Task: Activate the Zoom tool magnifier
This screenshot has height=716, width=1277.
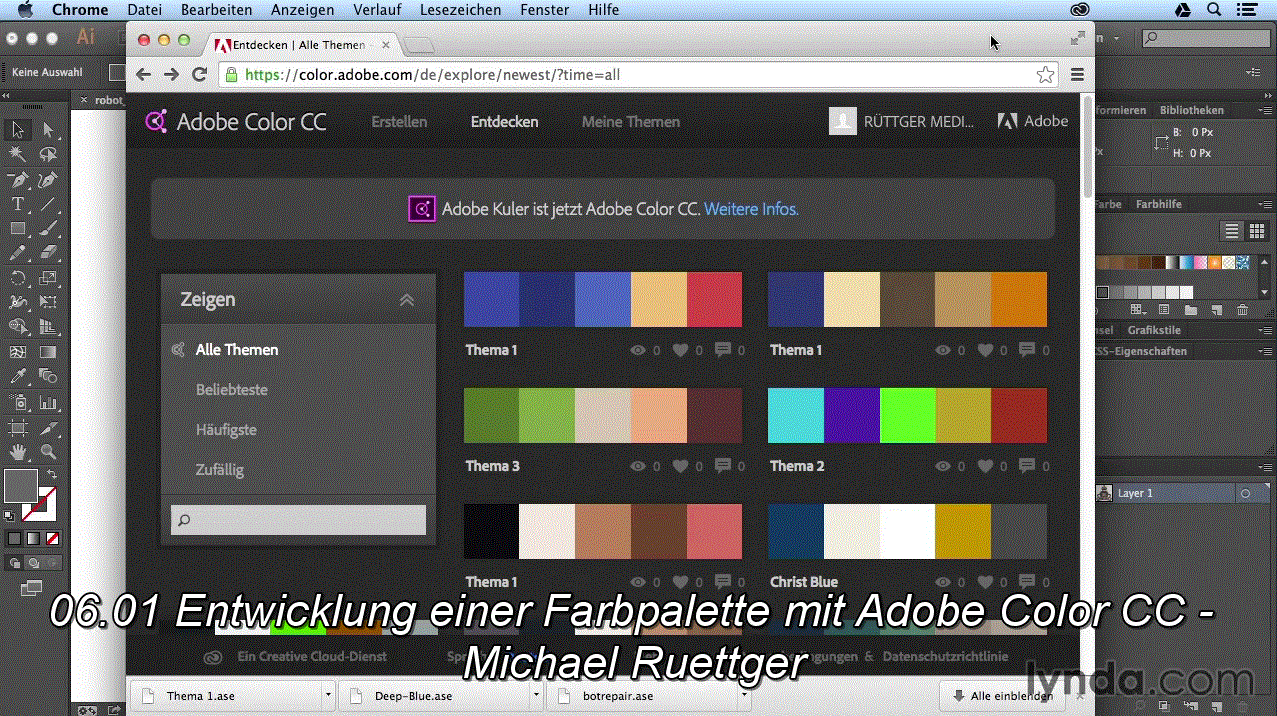Action: [48, 453]
